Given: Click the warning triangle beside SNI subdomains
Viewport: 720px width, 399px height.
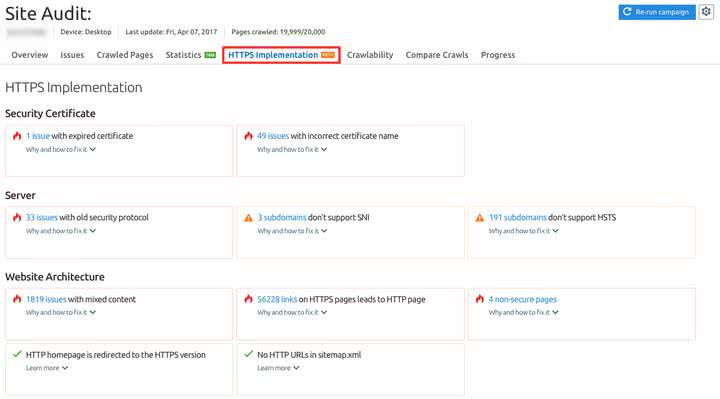Looking at the screenshot, I should tap(248, 218).
